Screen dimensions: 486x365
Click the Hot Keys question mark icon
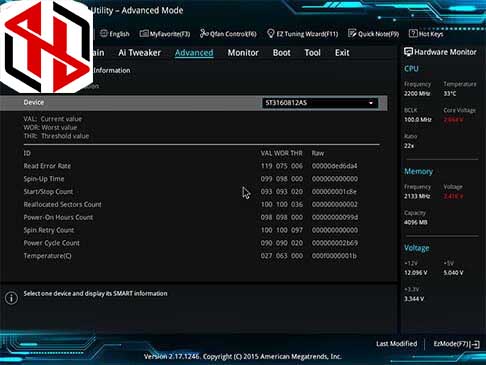coord(413,34)
